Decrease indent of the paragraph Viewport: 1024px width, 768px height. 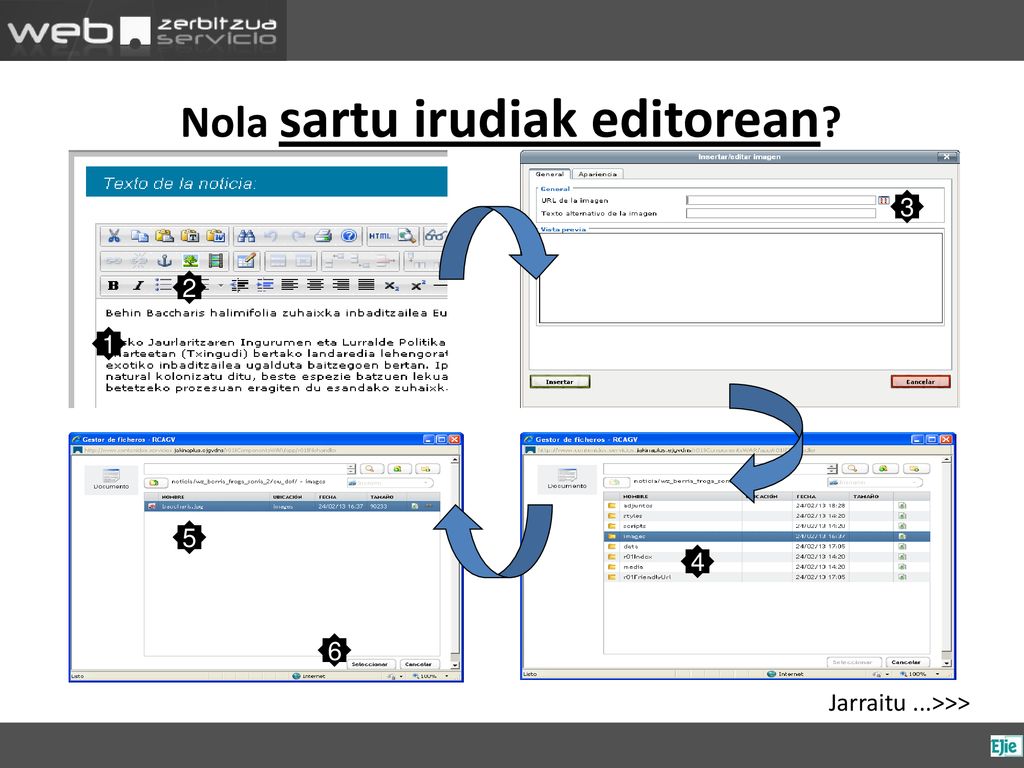(x=240, y=285)
